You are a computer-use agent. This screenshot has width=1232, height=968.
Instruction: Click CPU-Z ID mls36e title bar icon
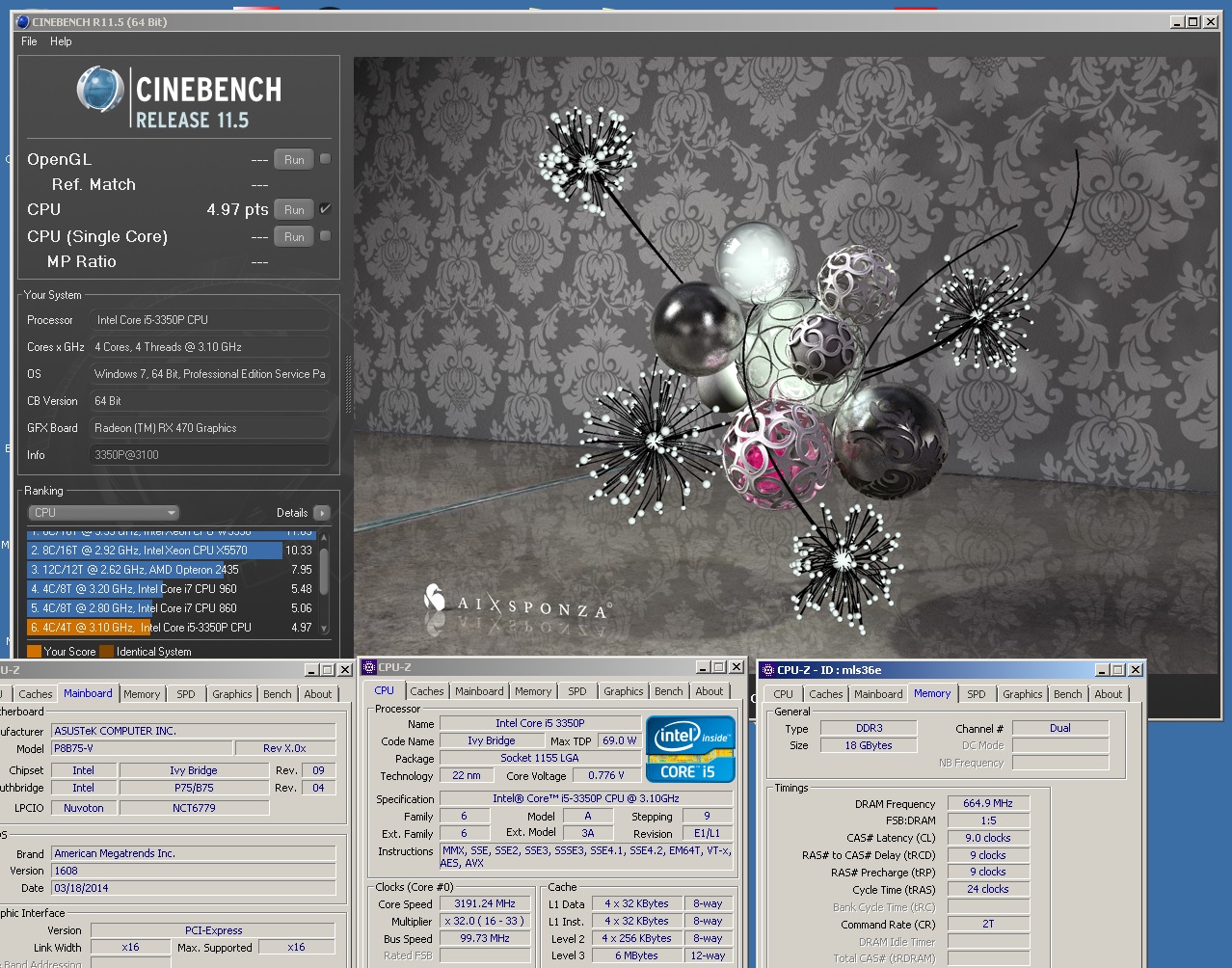tap(768, 670)
